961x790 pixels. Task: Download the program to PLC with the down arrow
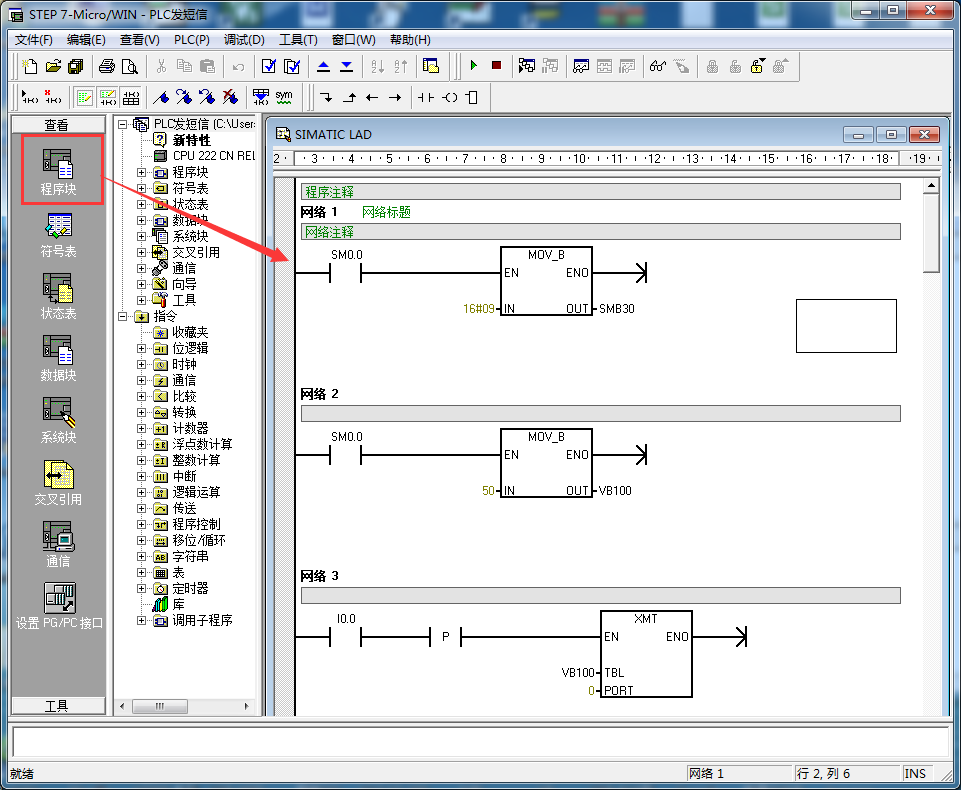click(x=346, y=66)
